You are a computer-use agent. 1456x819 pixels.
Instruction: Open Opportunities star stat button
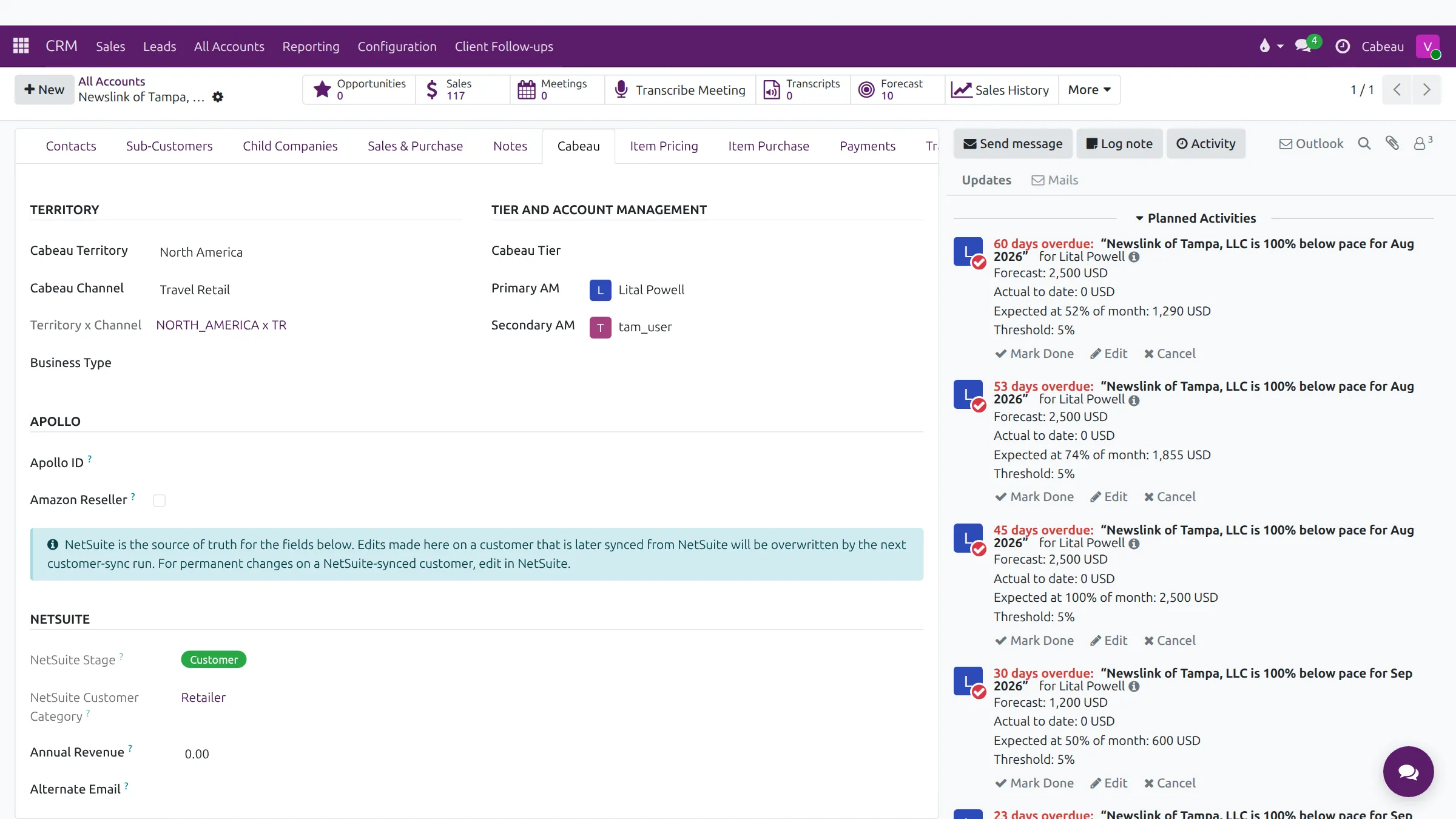click(359, 90)
